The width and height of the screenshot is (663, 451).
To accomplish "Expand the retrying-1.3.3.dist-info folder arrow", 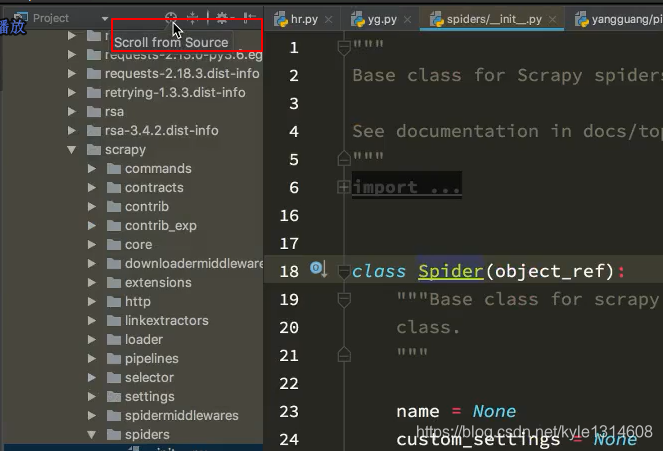I will (x=72, y=93).
